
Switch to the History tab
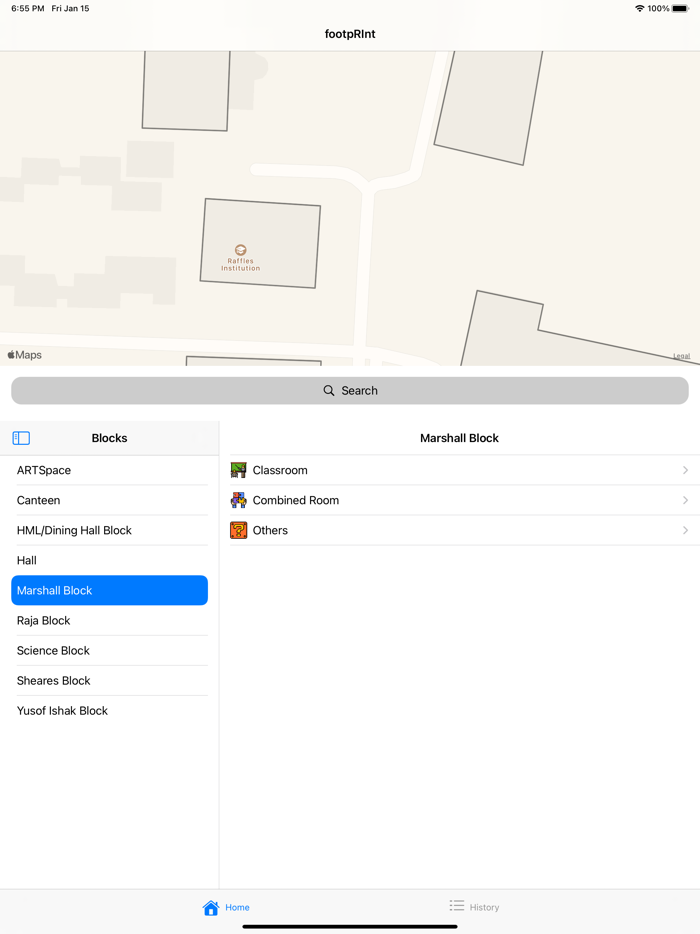pos(475,907)
